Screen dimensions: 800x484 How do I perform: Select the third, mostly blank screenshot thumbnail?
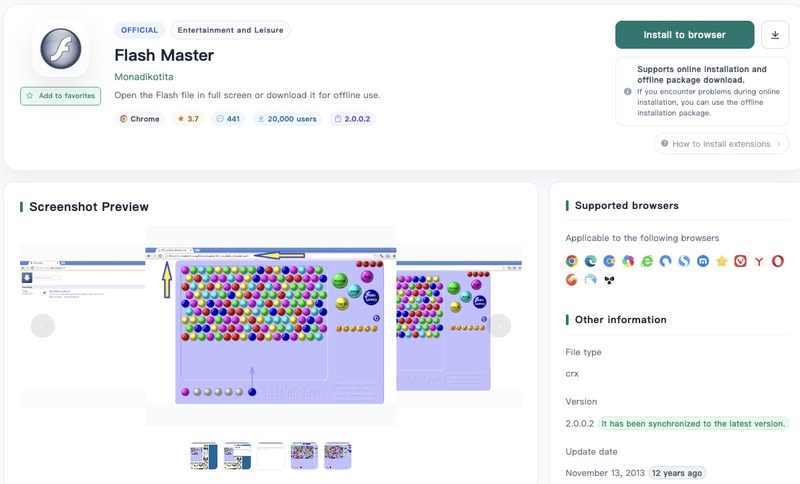click(271, 455)
